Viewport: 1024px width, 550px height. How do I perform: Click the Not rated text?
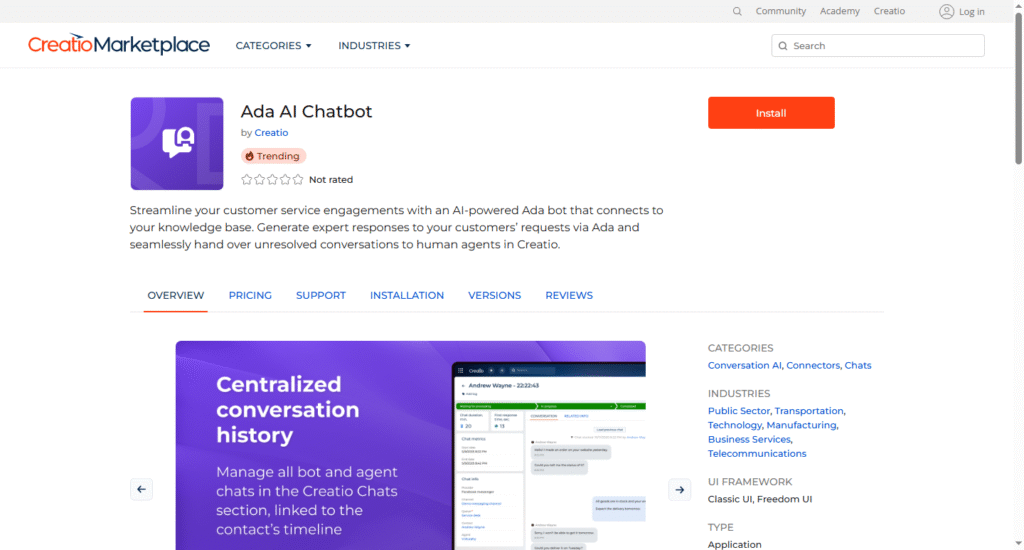331,180
